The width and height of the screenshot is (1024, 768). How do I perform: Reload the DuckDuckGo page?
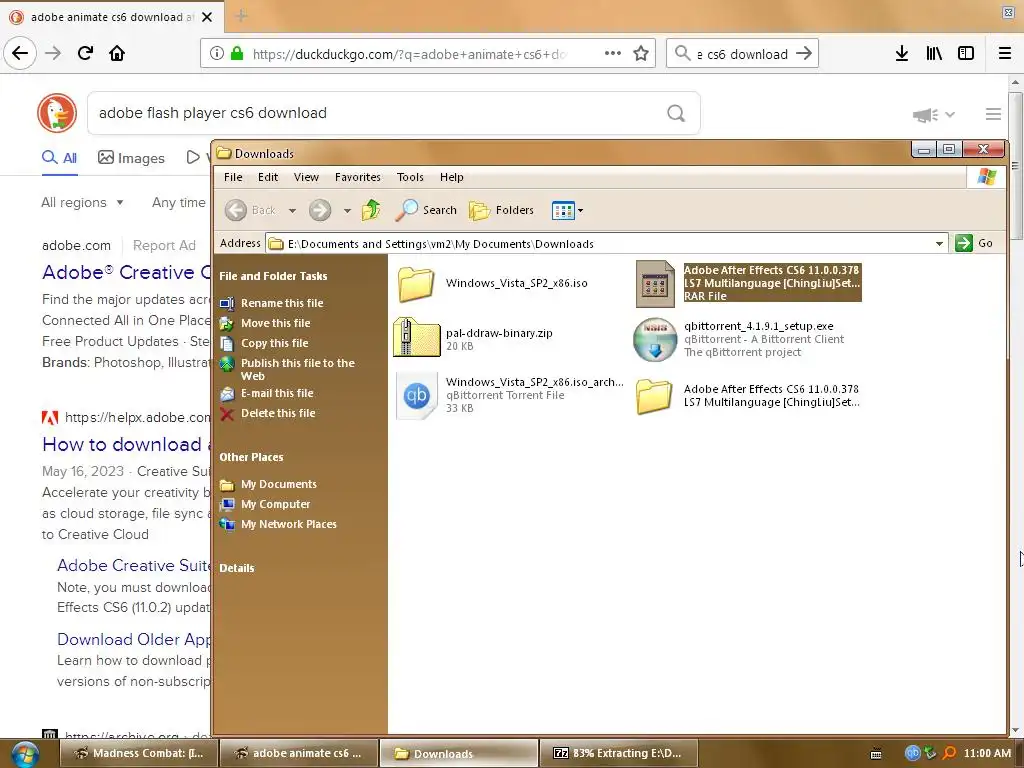85,53
